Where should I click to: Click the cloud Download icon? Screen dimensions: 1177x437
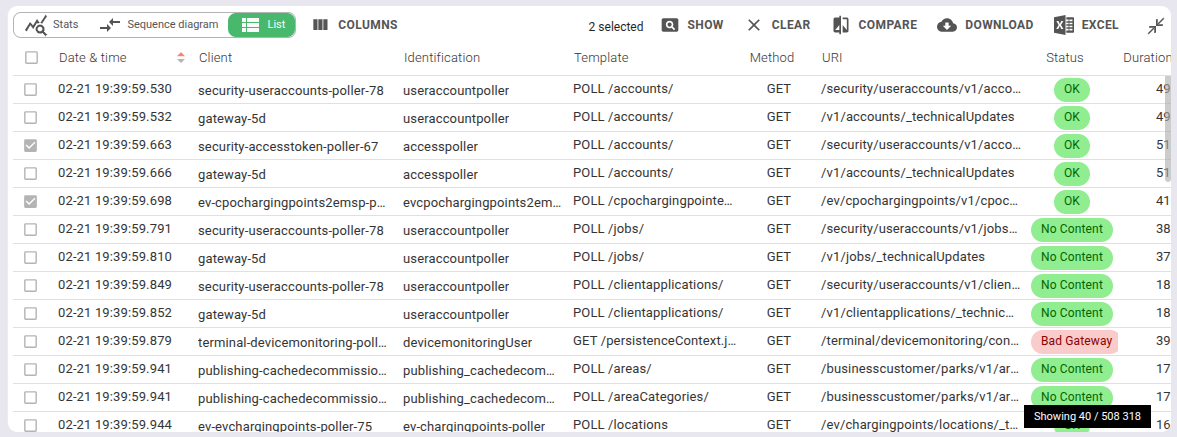click(x=947, y=25)
